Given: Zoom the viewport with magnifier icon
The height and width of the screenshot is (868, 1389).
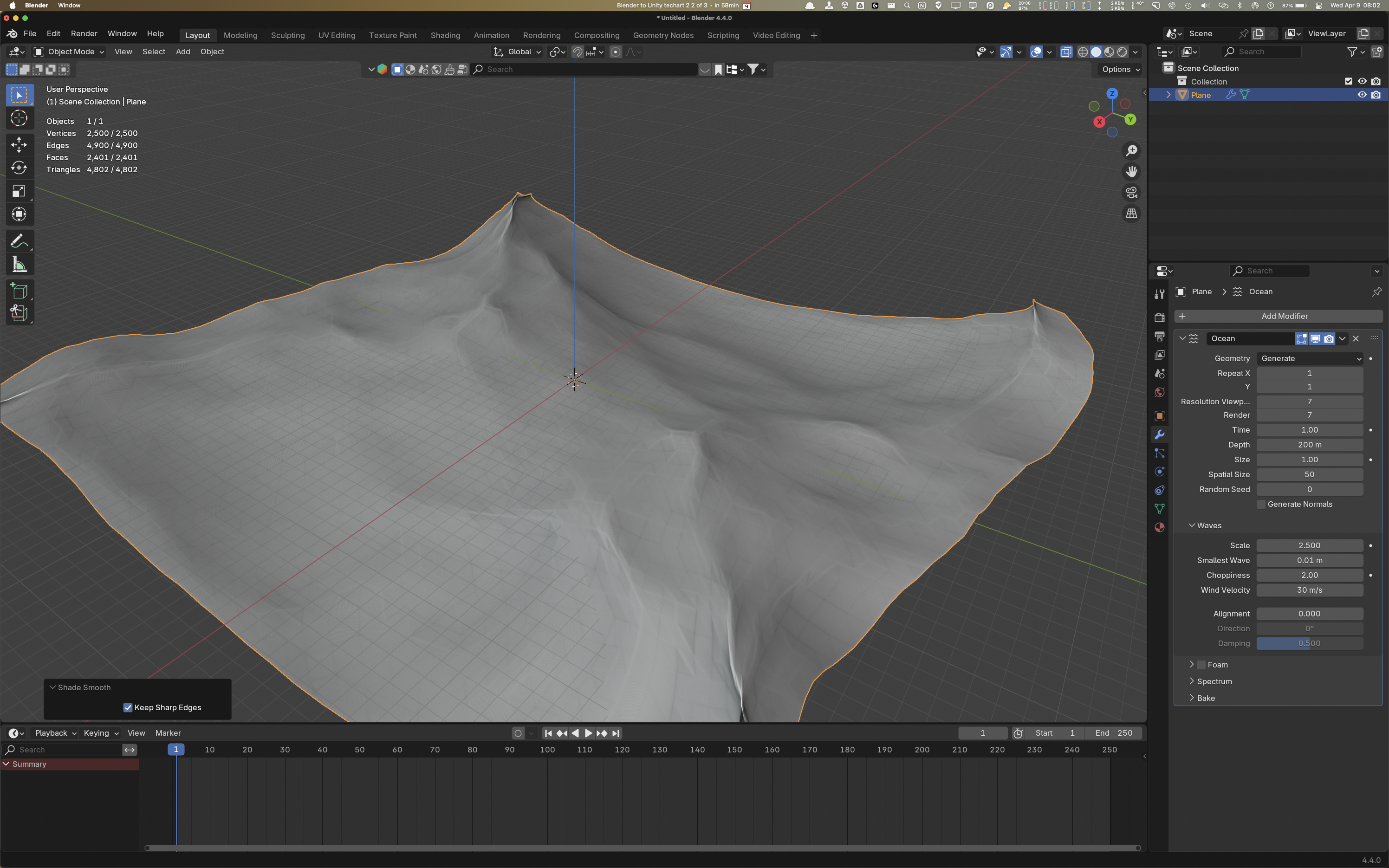Looking at the screenshot, I should 1131,150.
